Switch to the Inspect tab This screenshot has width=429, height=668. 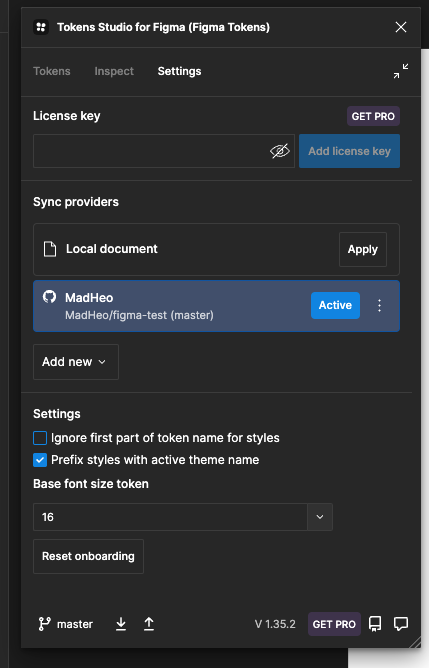[x=114, y=71]
